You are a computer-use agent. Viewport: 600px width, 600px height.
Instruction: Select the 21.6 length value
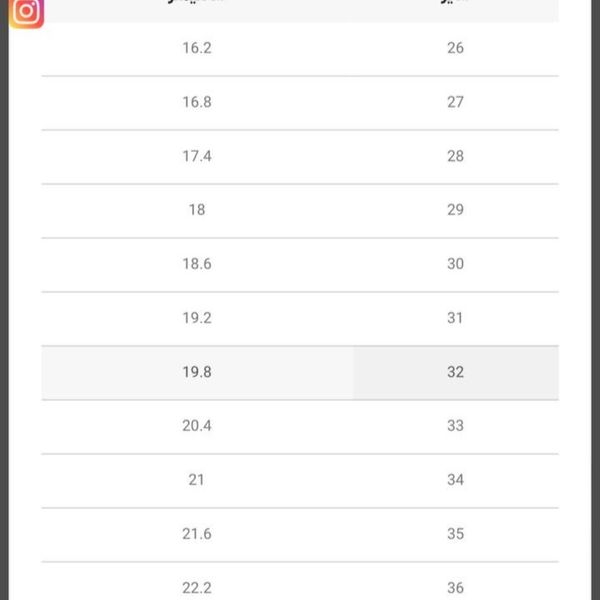click(197, 534)
